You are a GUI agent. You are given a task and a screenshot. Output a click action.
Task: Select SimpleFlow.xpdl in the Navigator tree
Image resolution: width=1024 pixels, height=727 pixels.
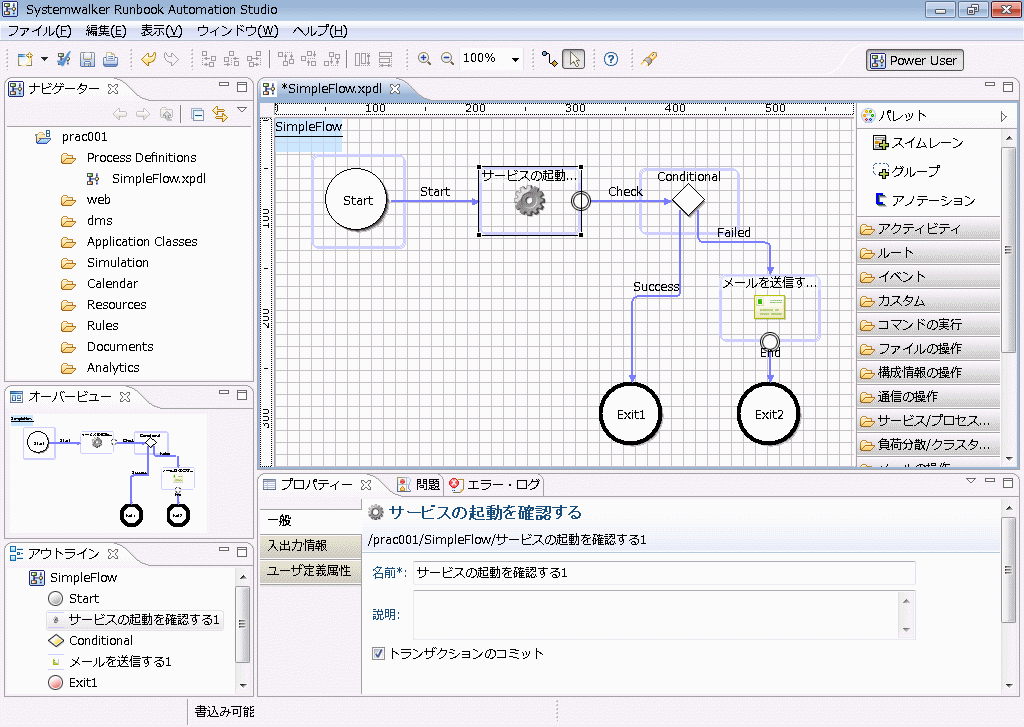point(159,178)
